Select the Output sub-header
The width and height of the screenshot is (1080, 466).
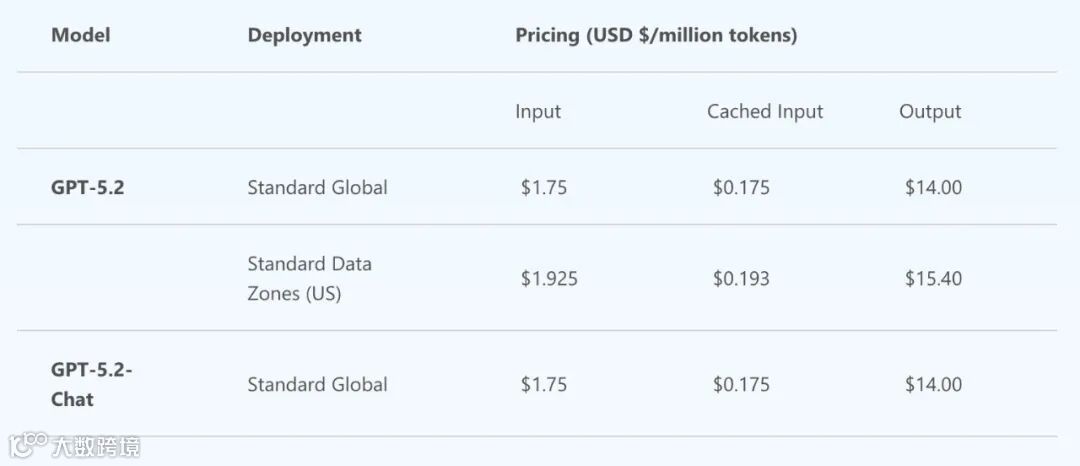pyautogui.click(x=930, y=112)
